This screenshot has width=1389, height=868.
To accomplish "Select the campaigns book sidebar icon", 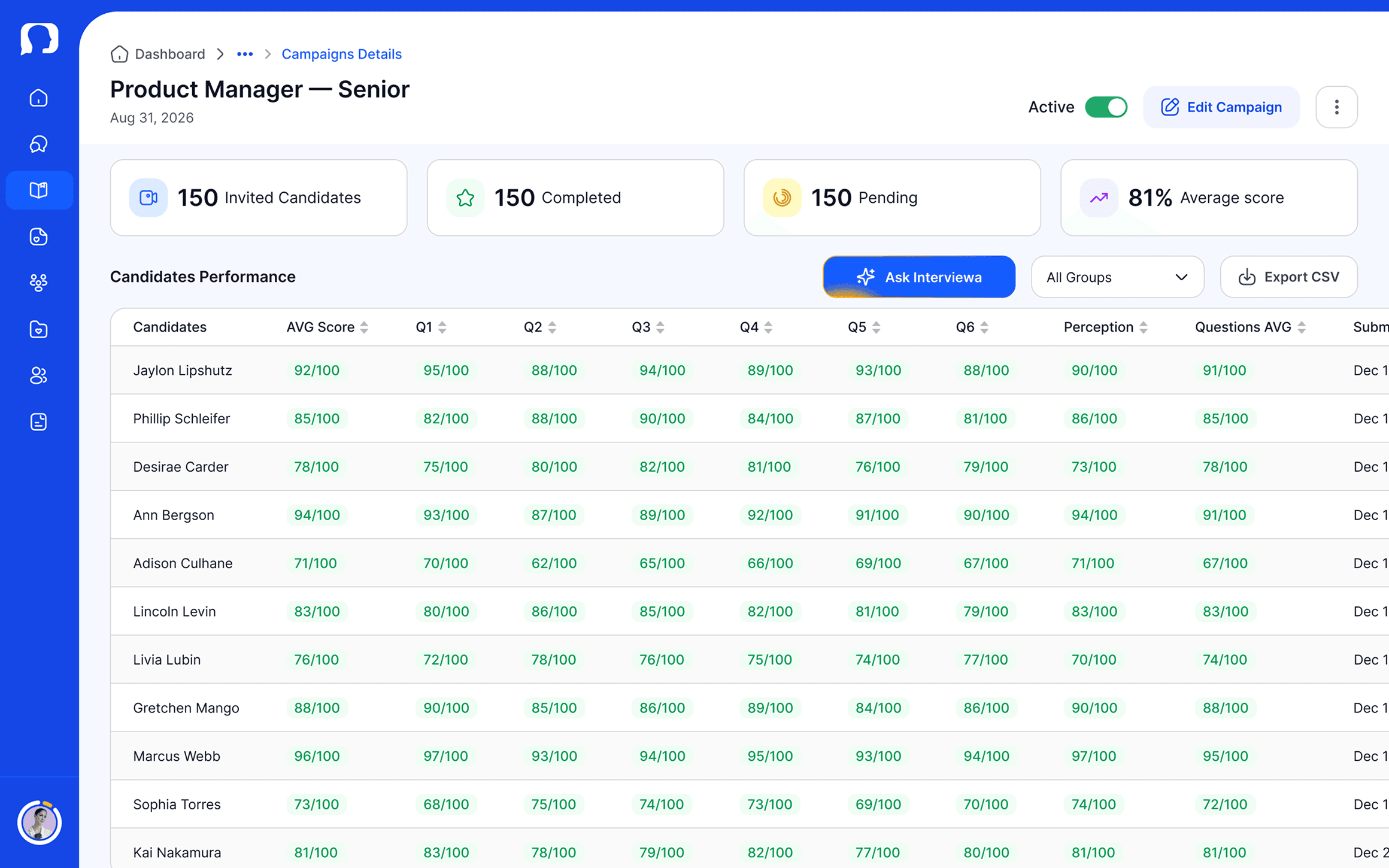I will click(x=39, y=190).
